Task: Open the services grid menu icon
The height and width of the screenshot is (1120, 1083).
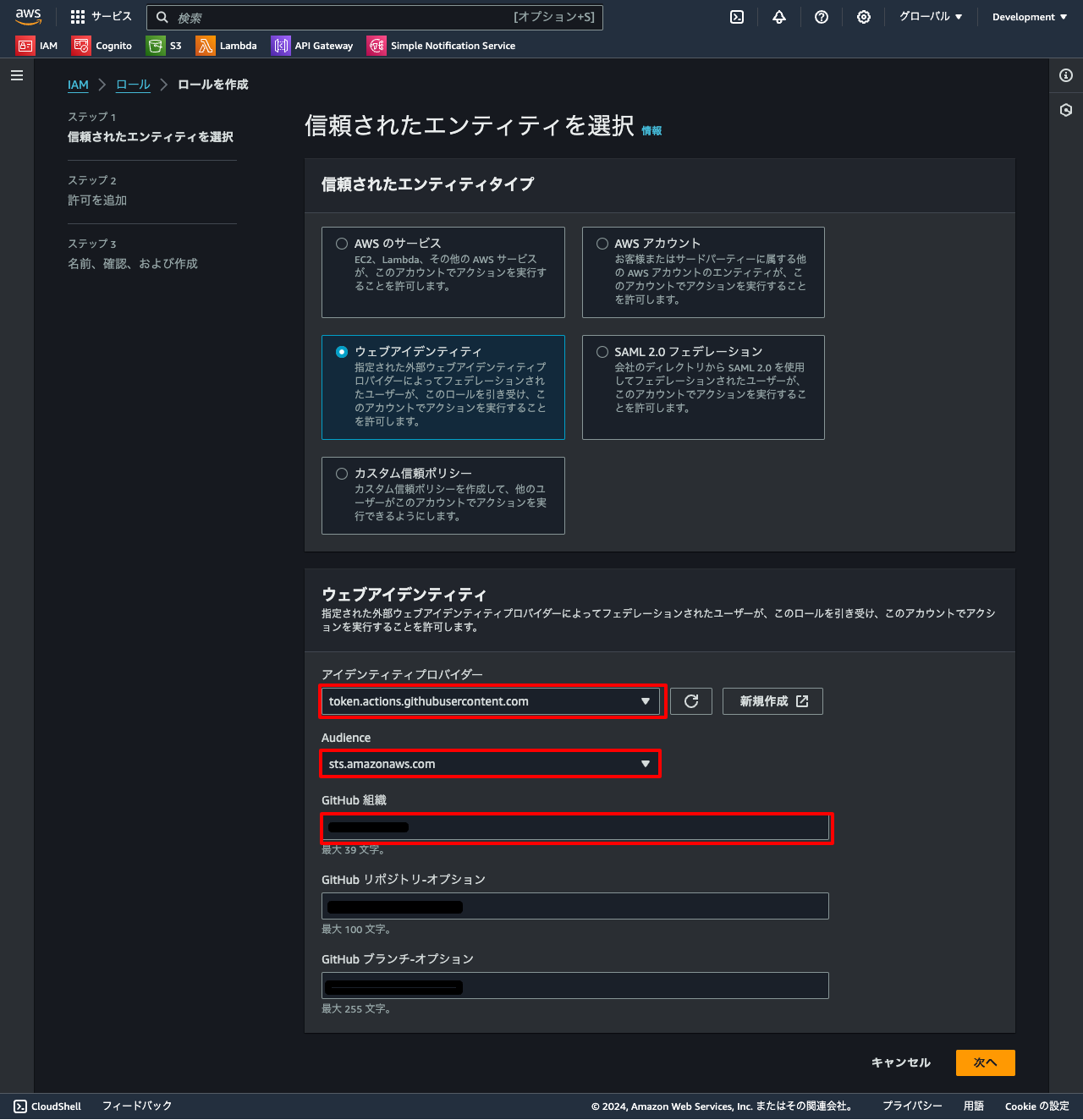Action: coord(78,17)
